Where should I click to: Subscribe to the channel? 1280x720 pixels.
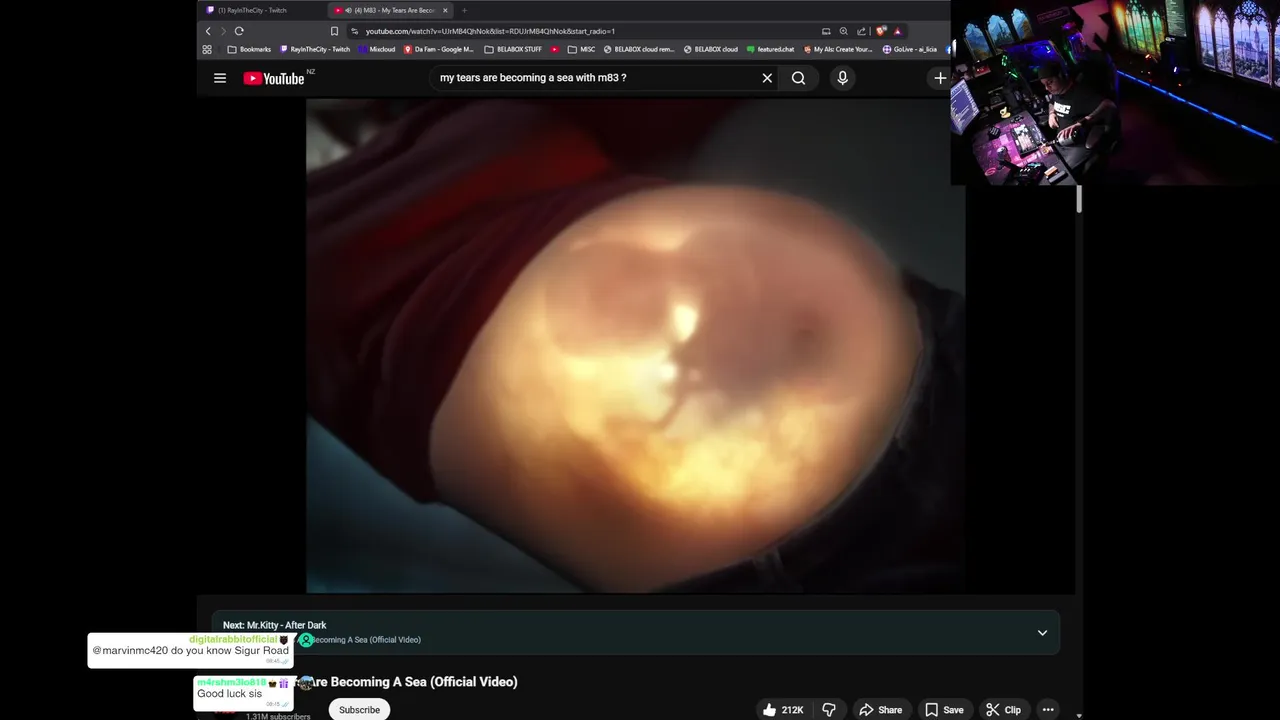(359, 710)
